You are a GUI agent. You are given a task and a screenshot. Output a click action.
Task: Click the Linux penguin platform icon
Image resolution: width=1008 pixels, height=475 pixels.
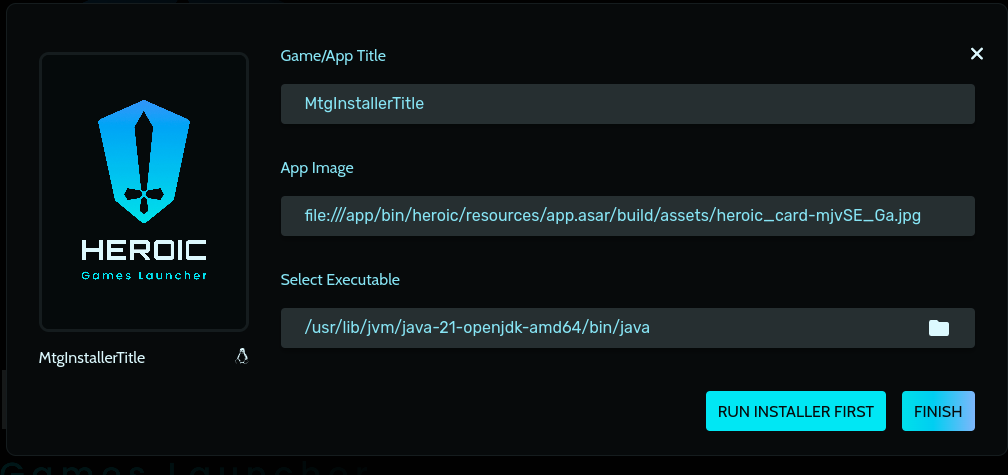click(241, 356)
